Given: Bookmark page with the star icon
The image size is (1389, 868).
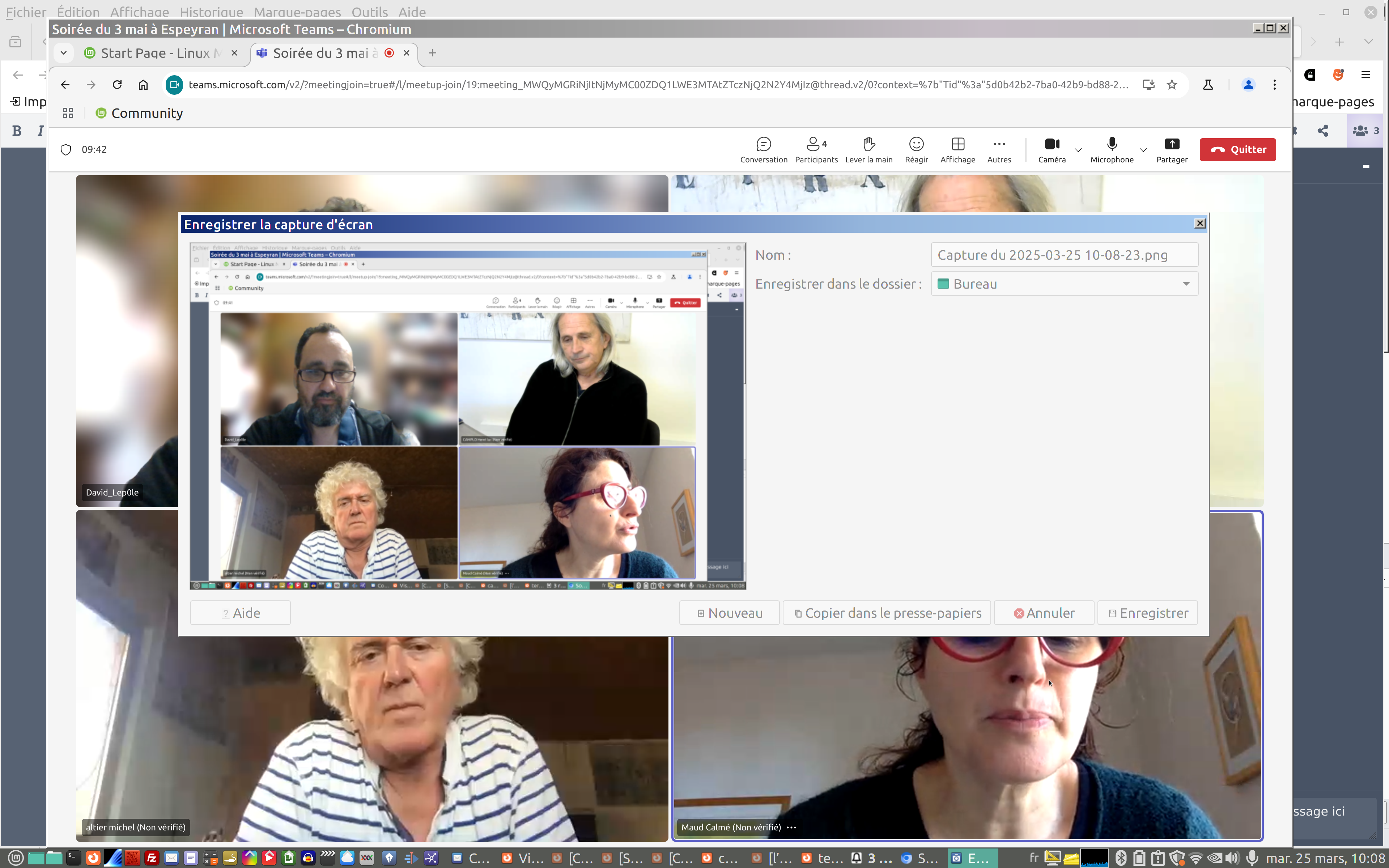Looking at the screenshot, I should (1172, 85).
